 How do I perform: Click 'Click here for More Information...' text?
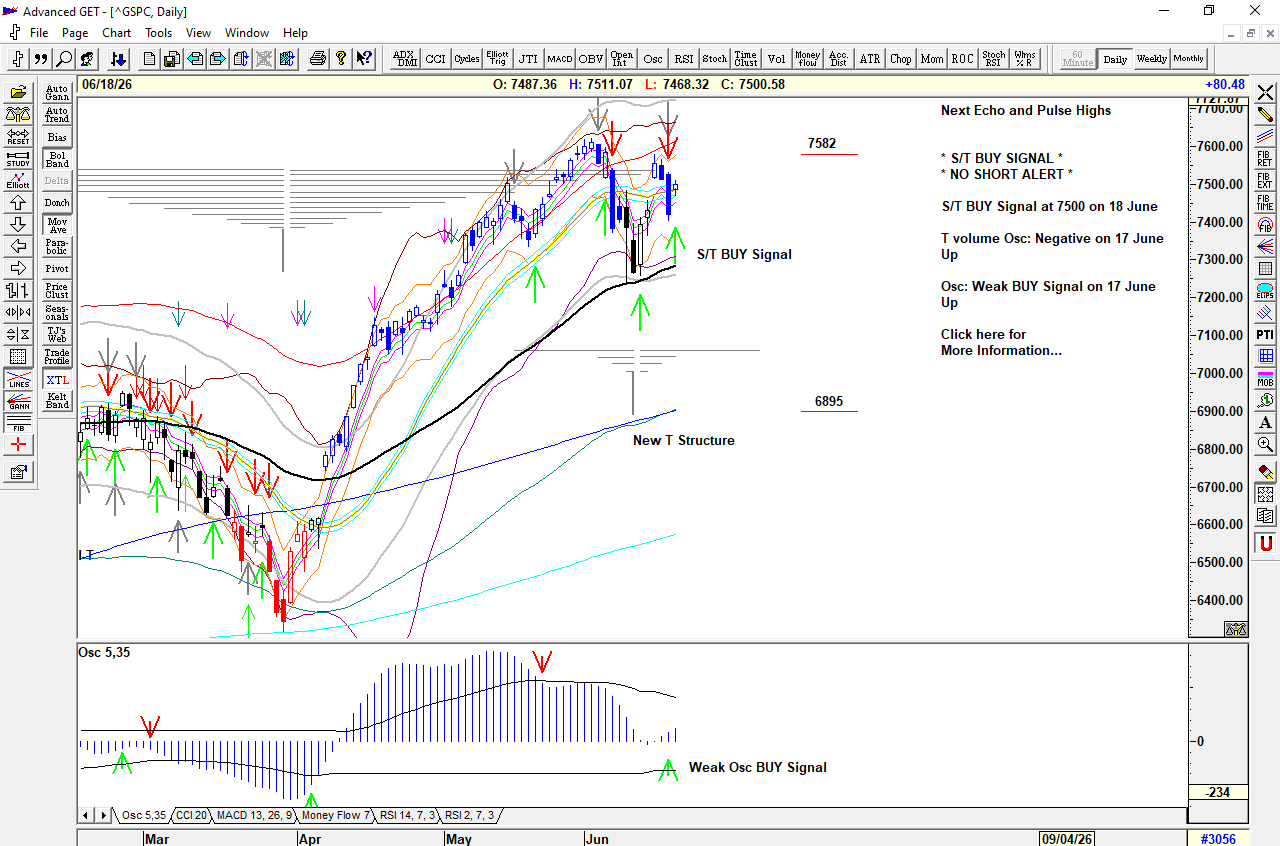tap(1001, 342)
